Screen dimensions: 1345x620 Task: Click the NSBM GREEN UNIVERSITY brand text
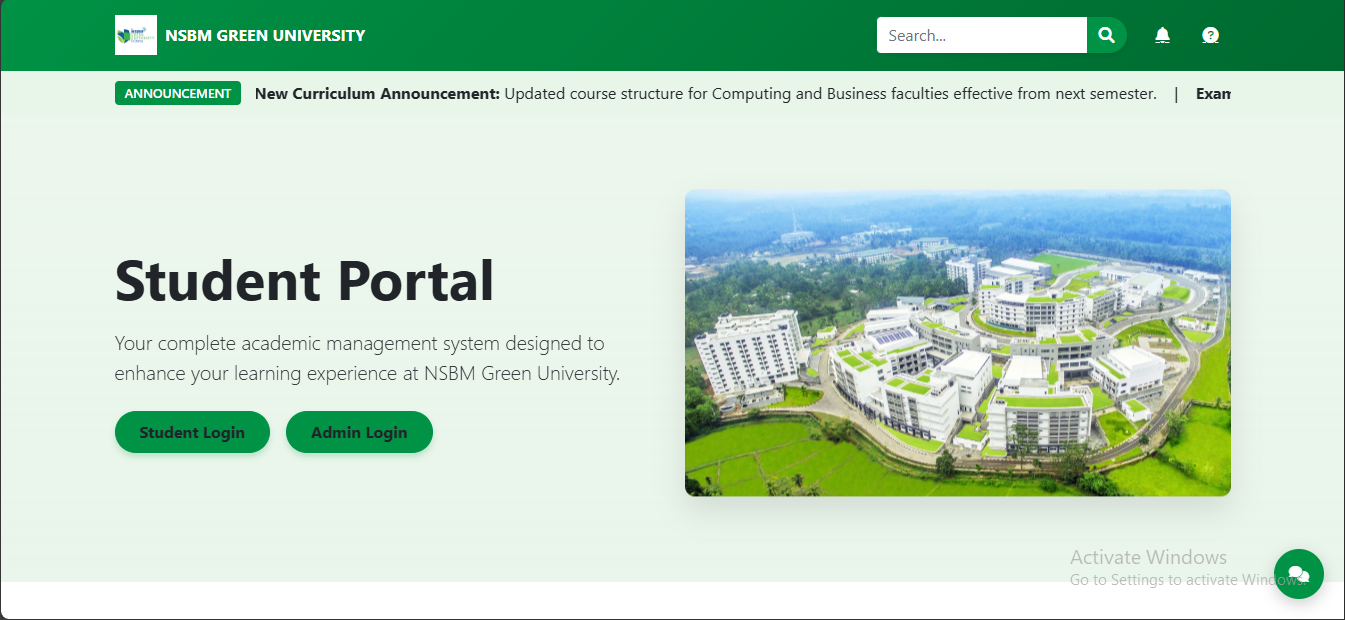[x=265, y=36]
